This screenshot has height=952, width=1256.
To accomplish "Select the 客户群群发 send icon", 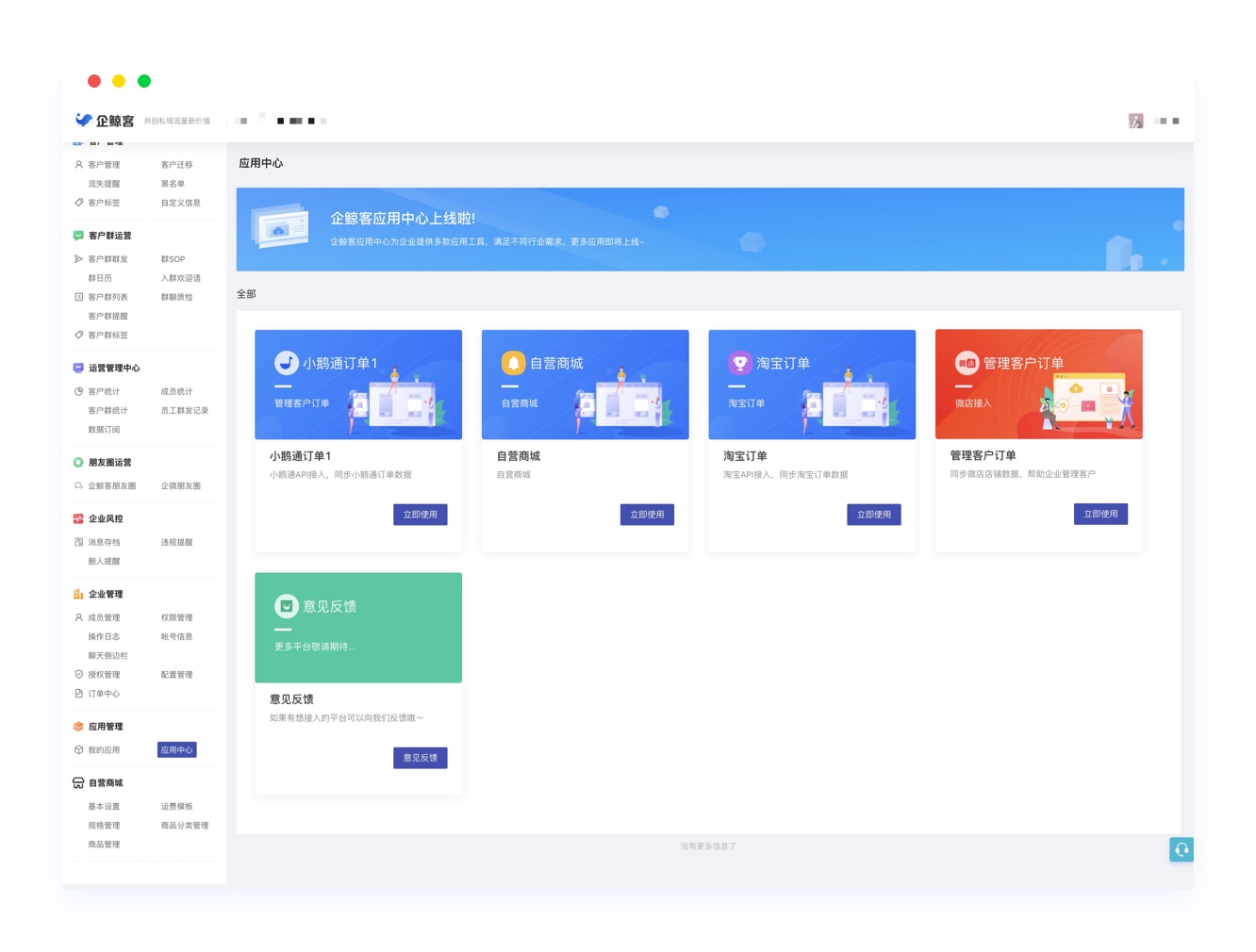I will coord(78,259).
